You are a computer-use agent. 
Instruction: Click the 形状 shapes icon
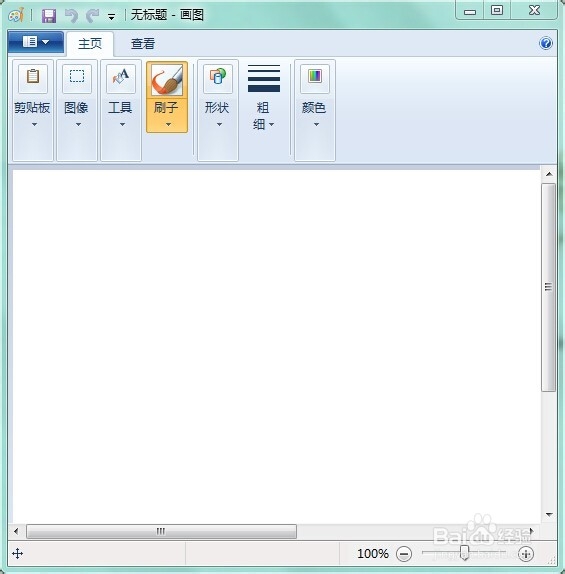click(218, 78)
